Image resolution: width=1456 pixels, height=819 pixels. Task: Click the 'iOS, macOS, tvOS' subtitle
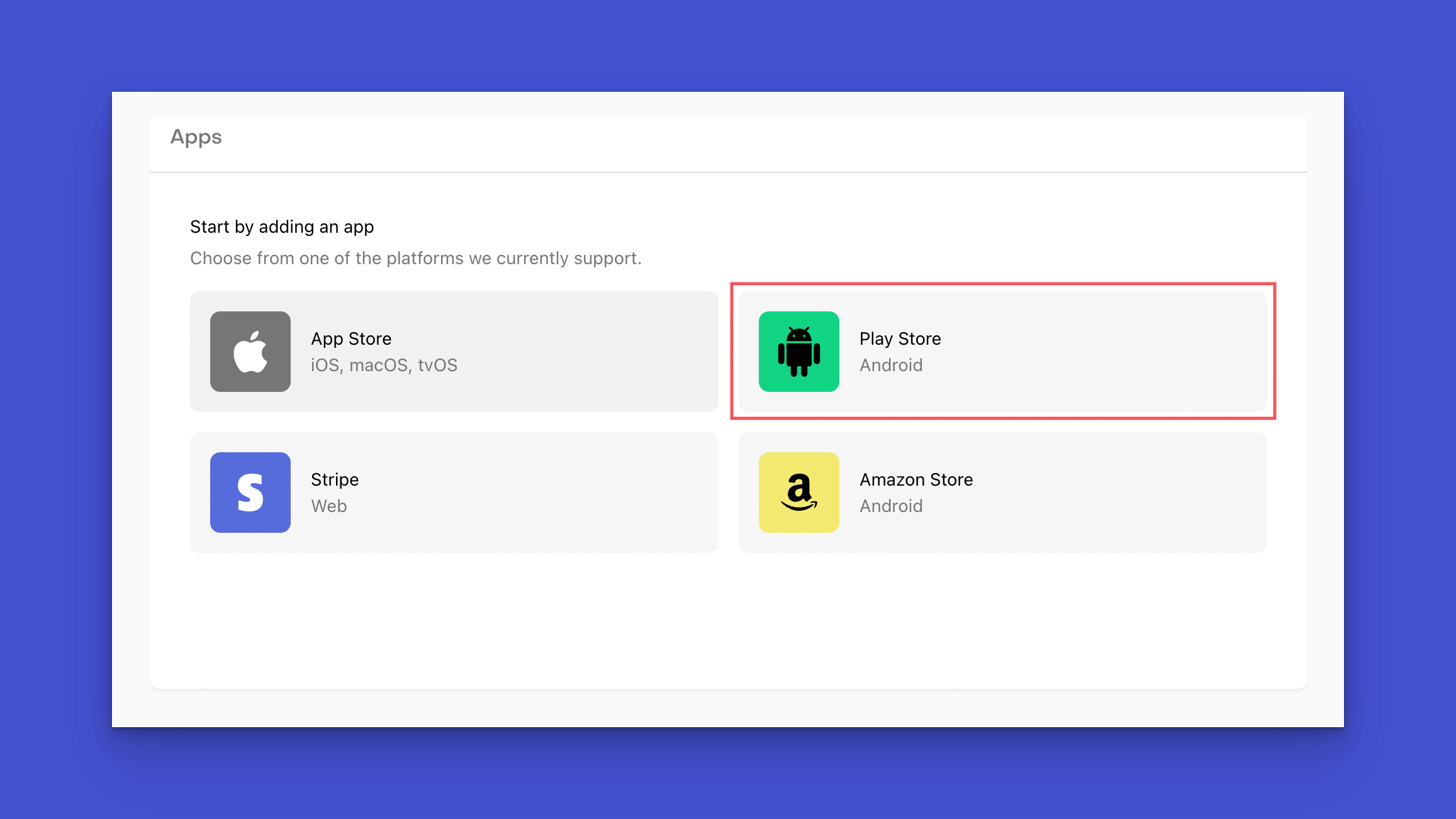click(384, 365)
